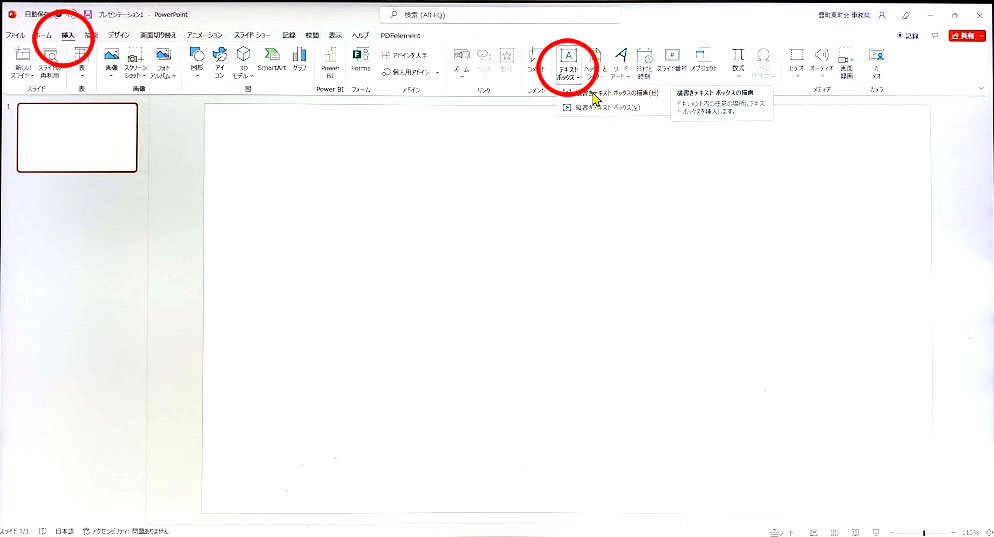
Task: Insert ビデオ (Video)
Action: point(797,62)
